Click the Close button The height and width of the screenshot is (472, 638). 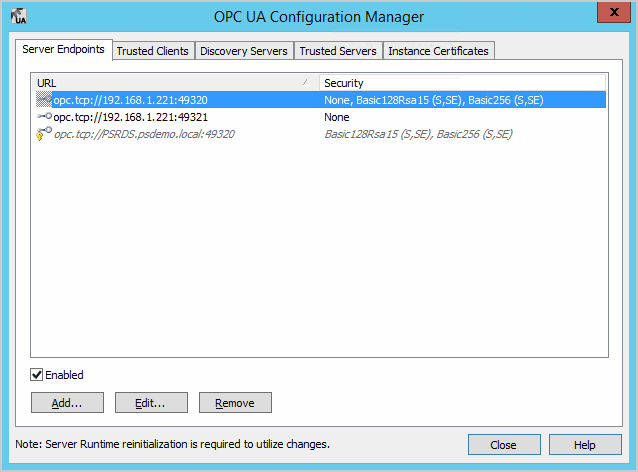[x=504, y=444]
